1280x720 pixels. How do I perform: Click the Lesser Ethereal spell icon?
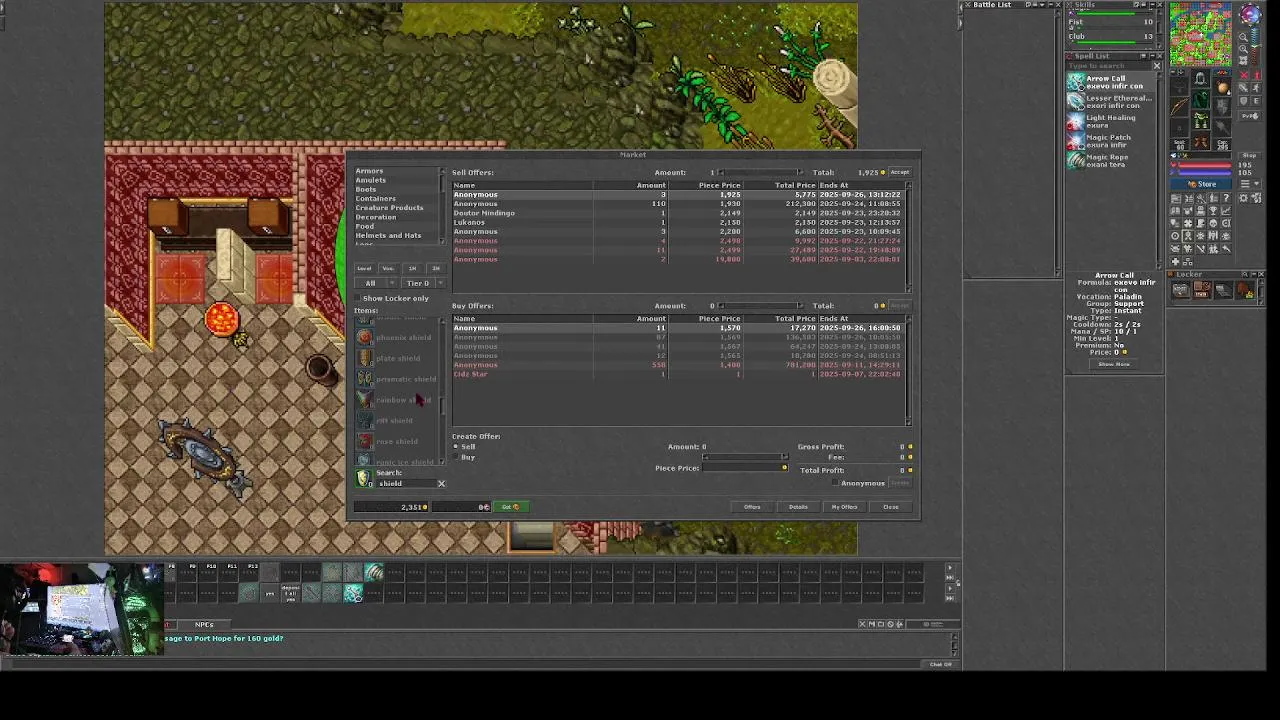click(1076, 101)
